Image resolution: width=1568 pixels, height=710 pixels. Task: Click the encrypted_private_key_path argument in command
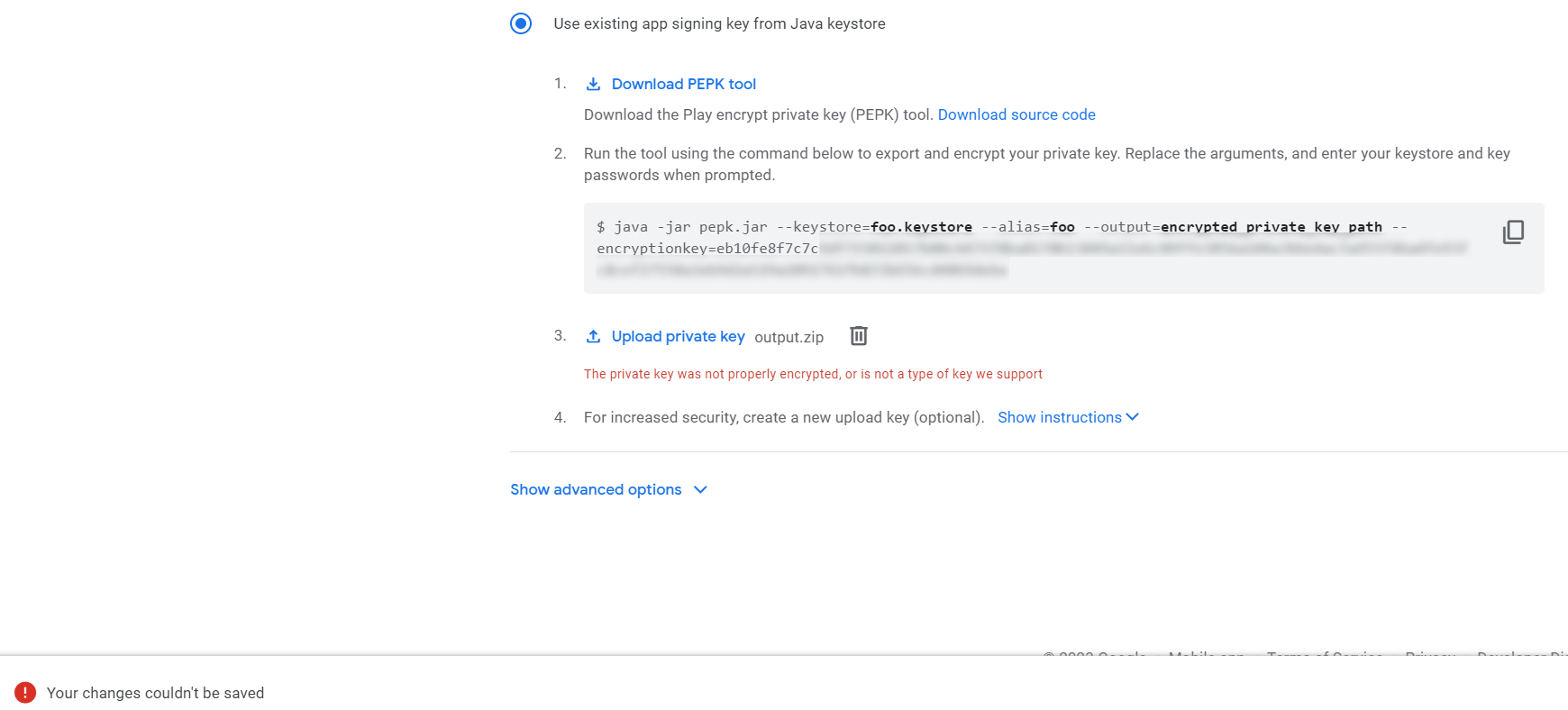click(x=1271, y=227)
